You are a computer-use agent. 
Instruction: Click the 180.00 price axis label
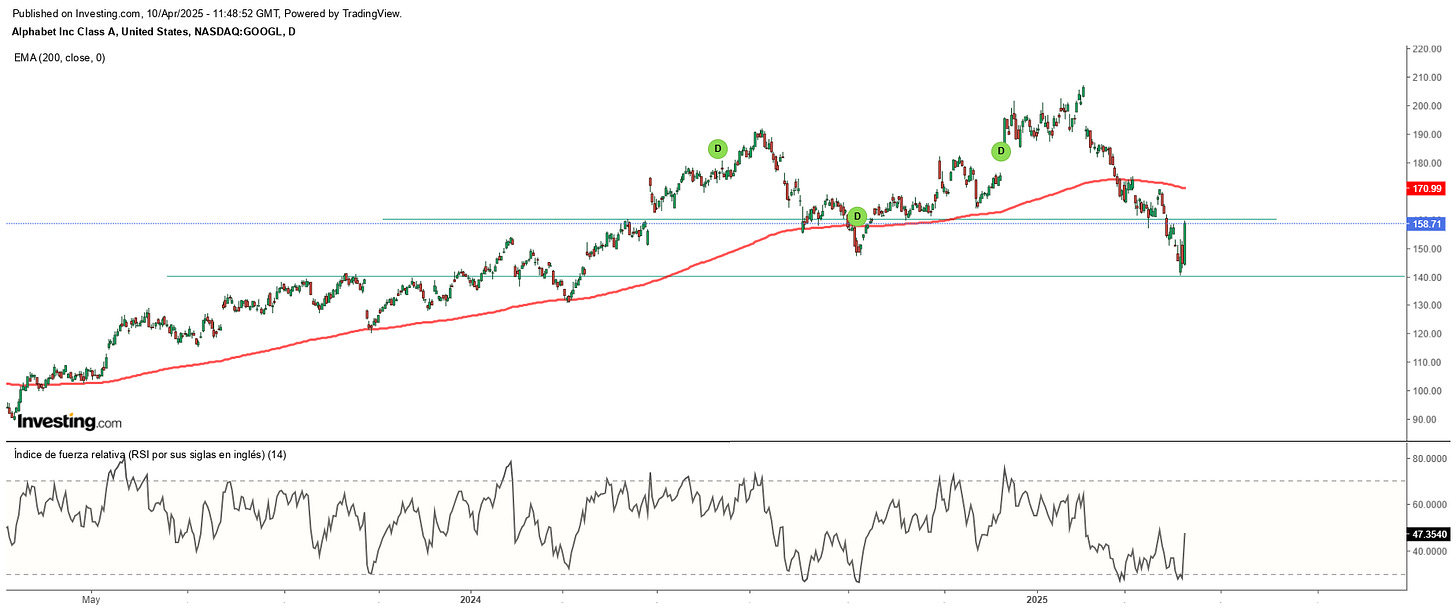click(x=1427, y=163)
